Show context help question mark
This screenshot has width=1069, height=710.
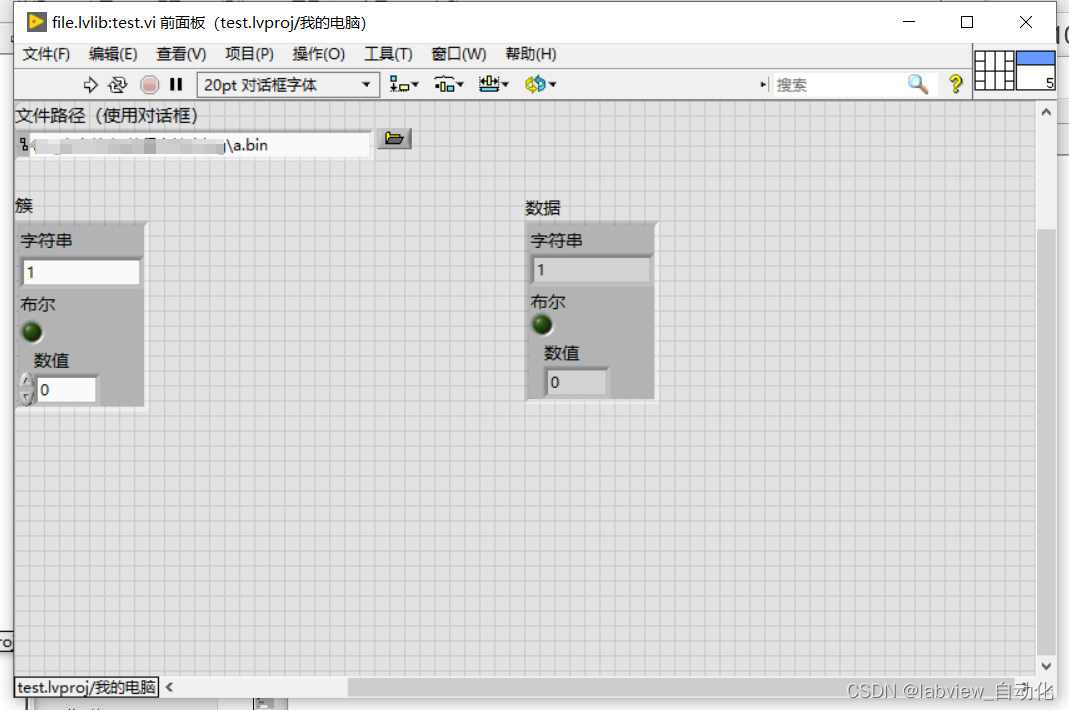tap(955, 85)
